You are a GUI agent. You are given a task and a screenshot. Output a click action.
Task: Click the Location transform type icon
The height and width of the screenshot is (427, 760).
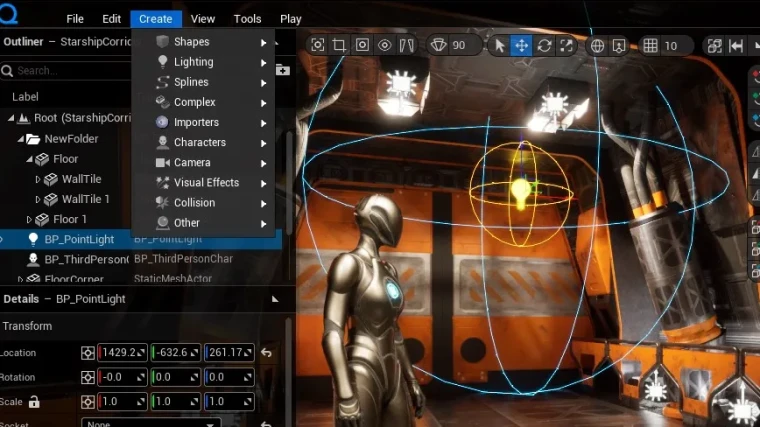[x=88, y=353]
